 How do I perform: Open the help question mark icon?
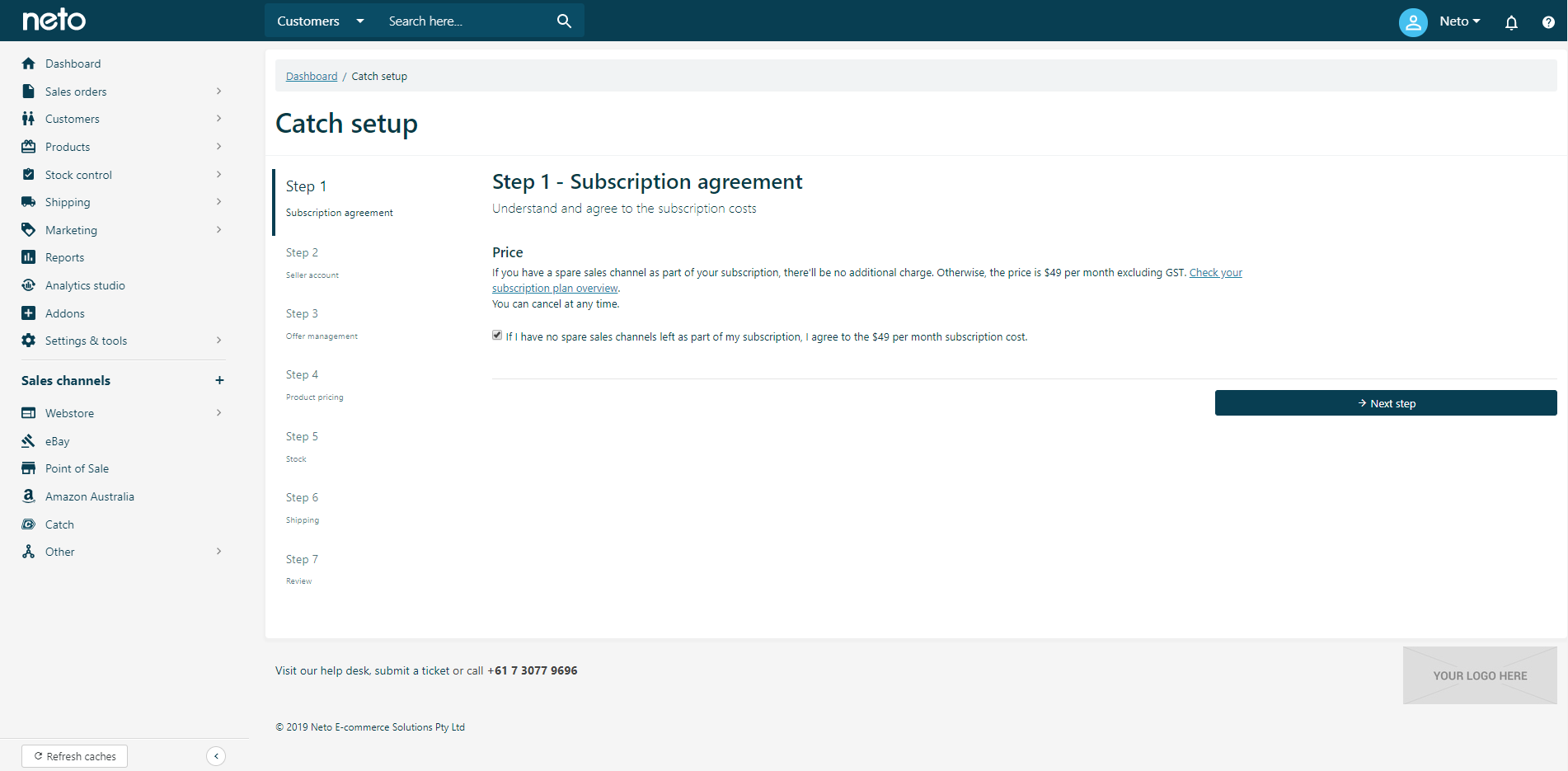(1548, 22)
